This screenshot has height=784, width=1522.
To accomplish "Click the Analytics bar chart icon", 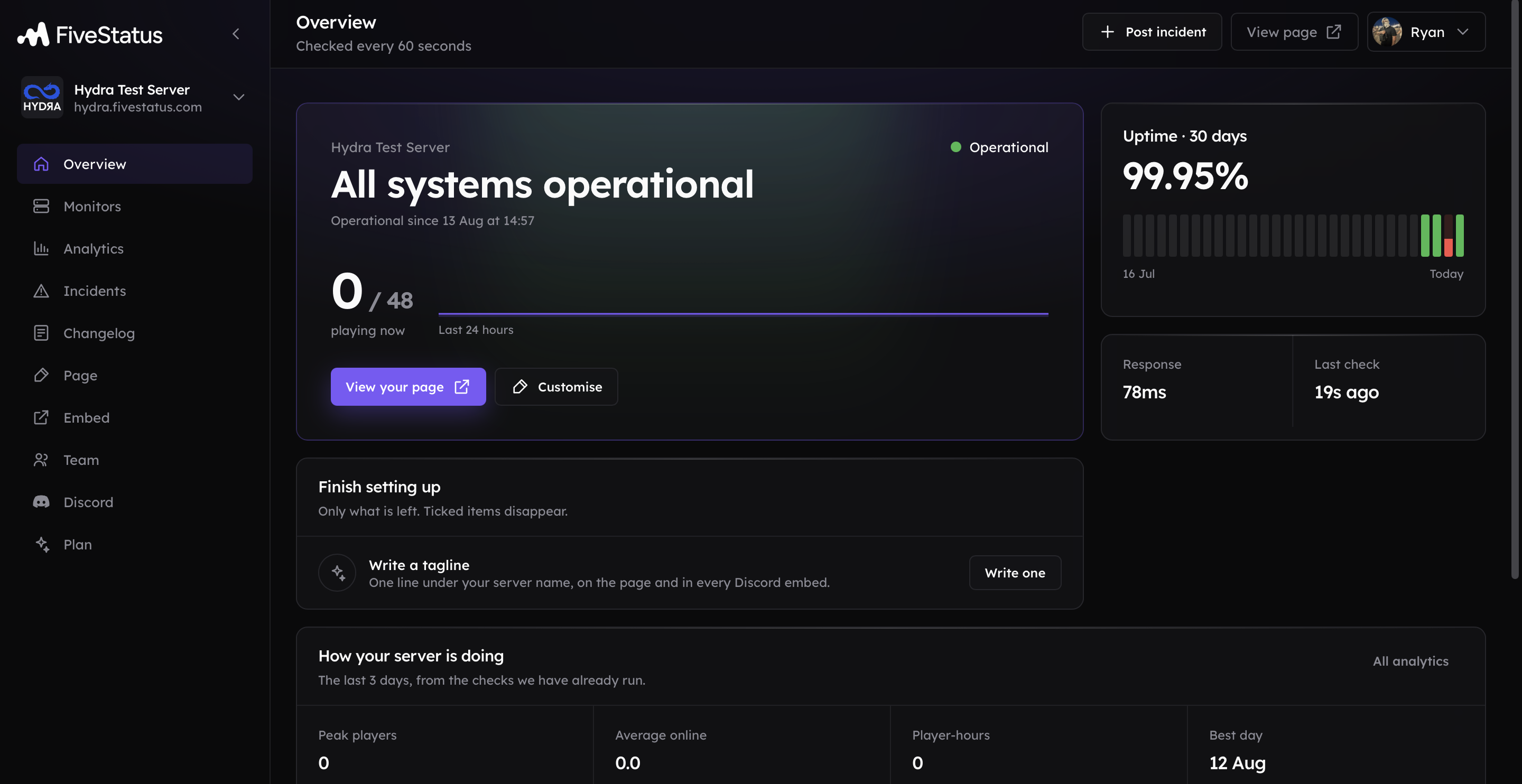I will (41, 249).
